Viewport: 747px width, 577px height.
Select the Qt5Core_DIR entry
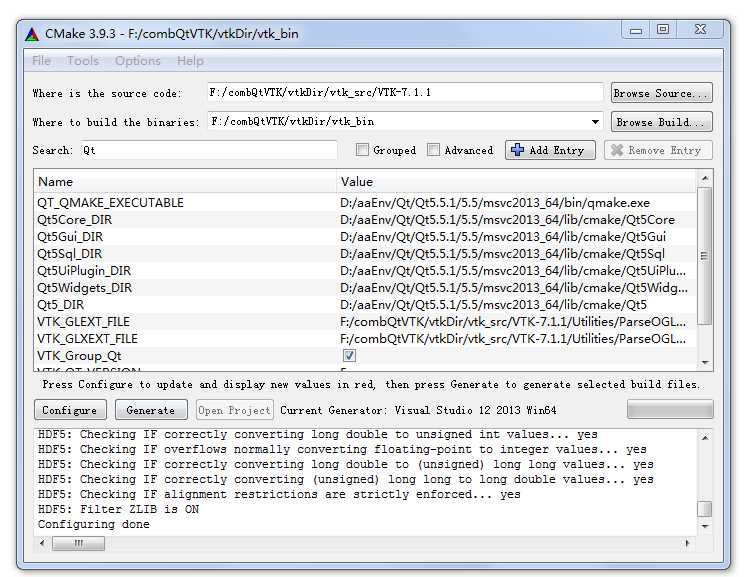point(75,220)
